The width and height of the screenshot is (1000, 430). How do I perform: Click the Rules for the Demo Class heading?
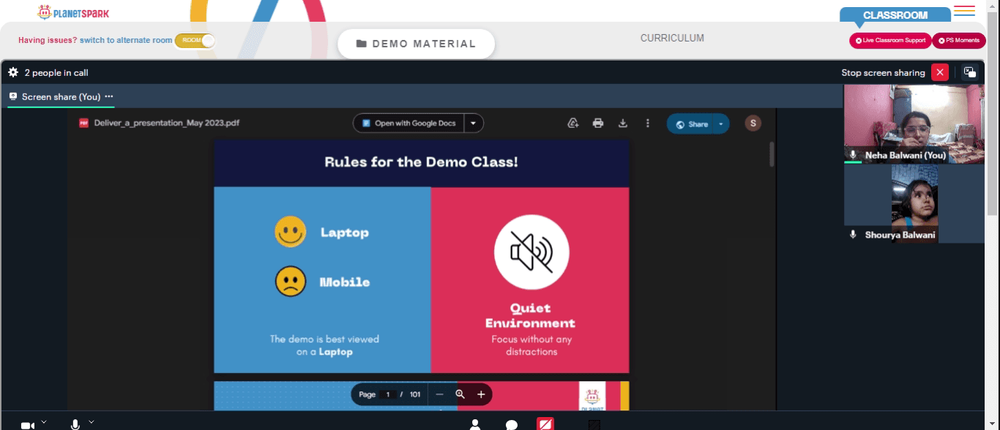click(x=421, y=162)
